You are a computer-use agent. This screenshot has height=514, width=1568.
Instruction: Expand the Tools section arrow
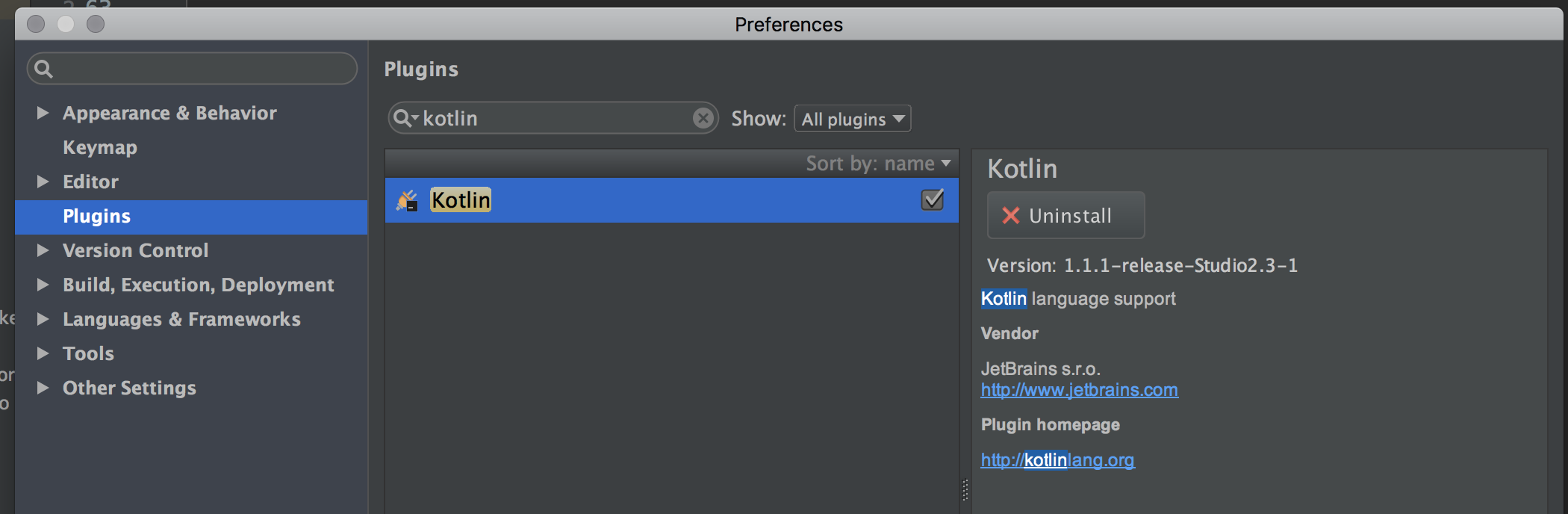(43, 353)
